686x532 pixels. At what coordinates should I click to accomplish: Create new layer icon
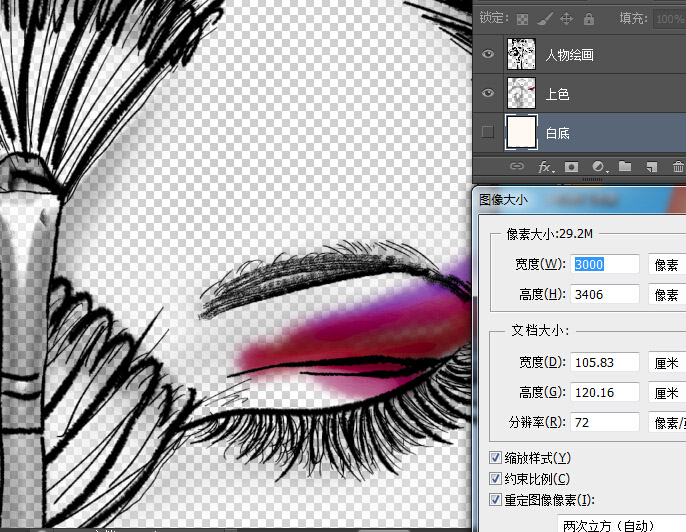(x=651, y=167)
